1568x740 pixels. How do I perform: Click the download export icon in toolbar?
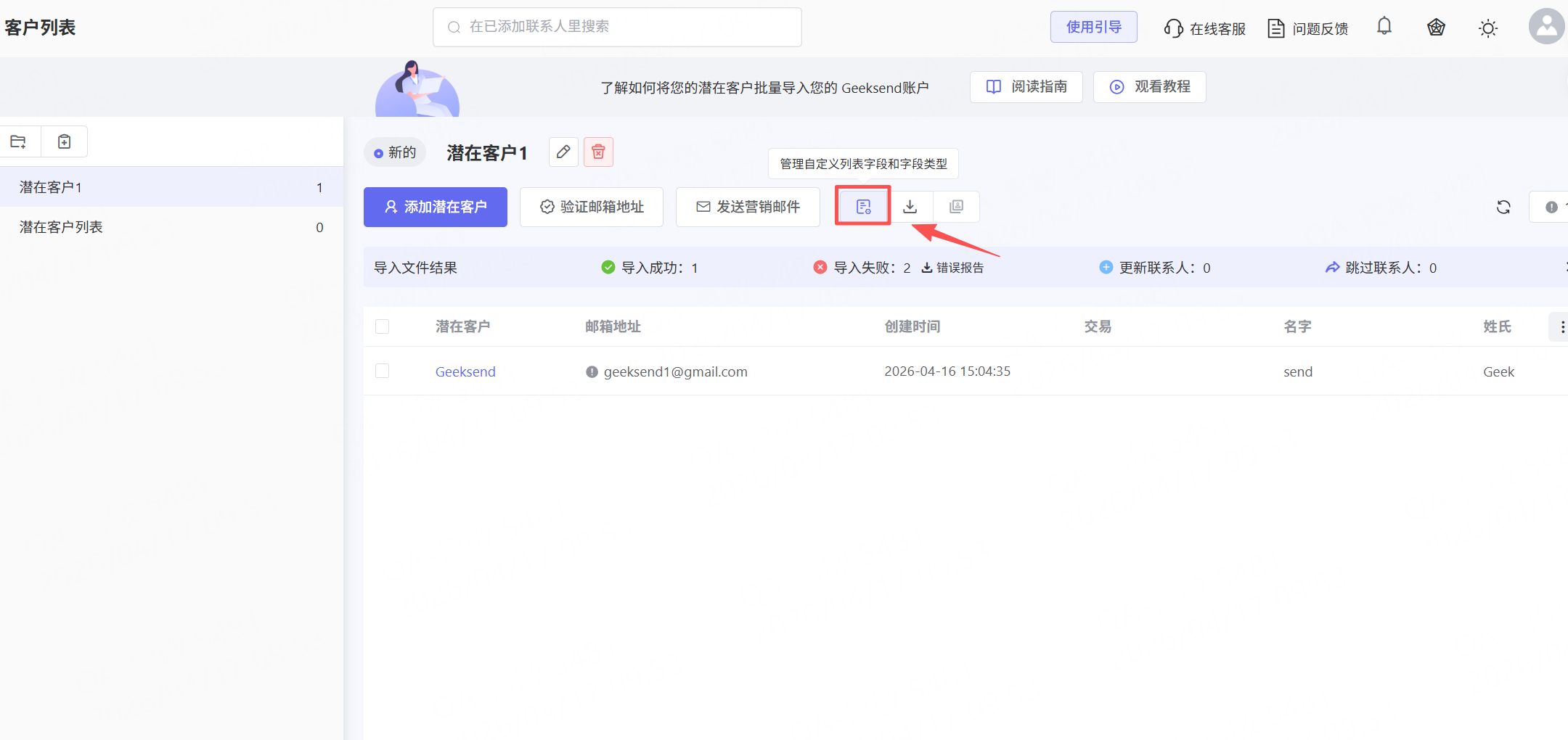[x=910, y=207]
